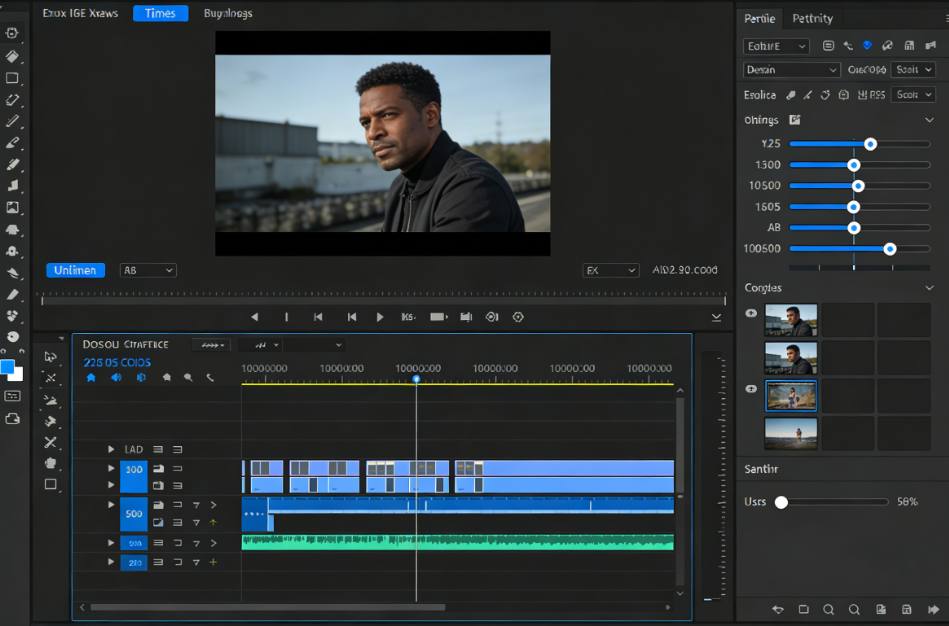Switch to the Petinity tab

click(x=812, y=18)
